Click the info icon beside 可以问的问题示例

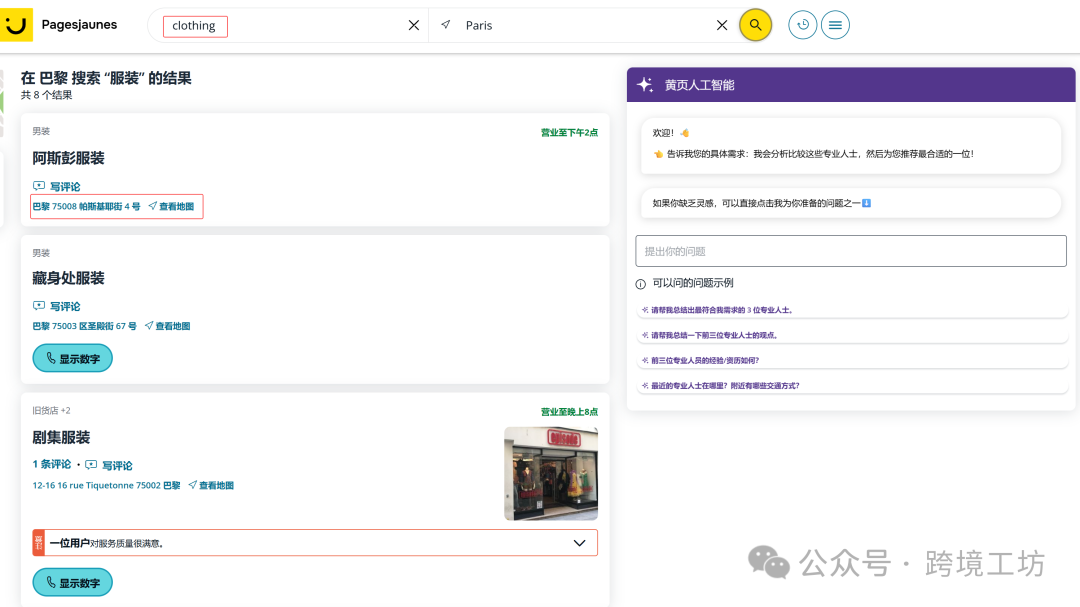tap(640, 283)
